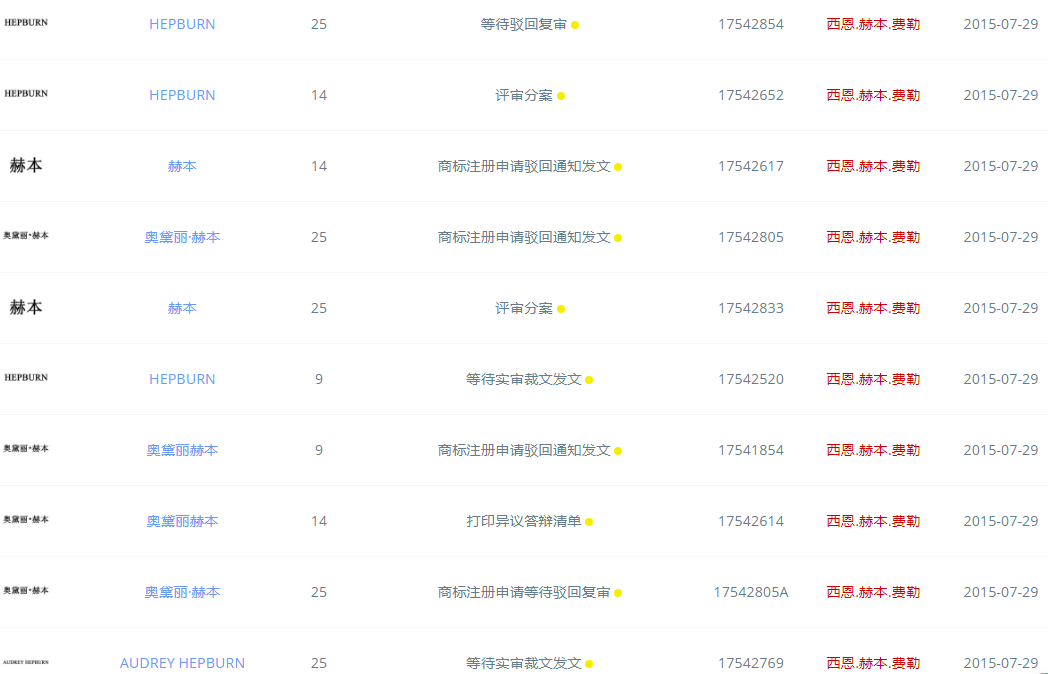Screen dimensions: 1048x674
Task: Click status 商标注册申请驳回通知发文 in row 17541854
Action: point(523,450)
